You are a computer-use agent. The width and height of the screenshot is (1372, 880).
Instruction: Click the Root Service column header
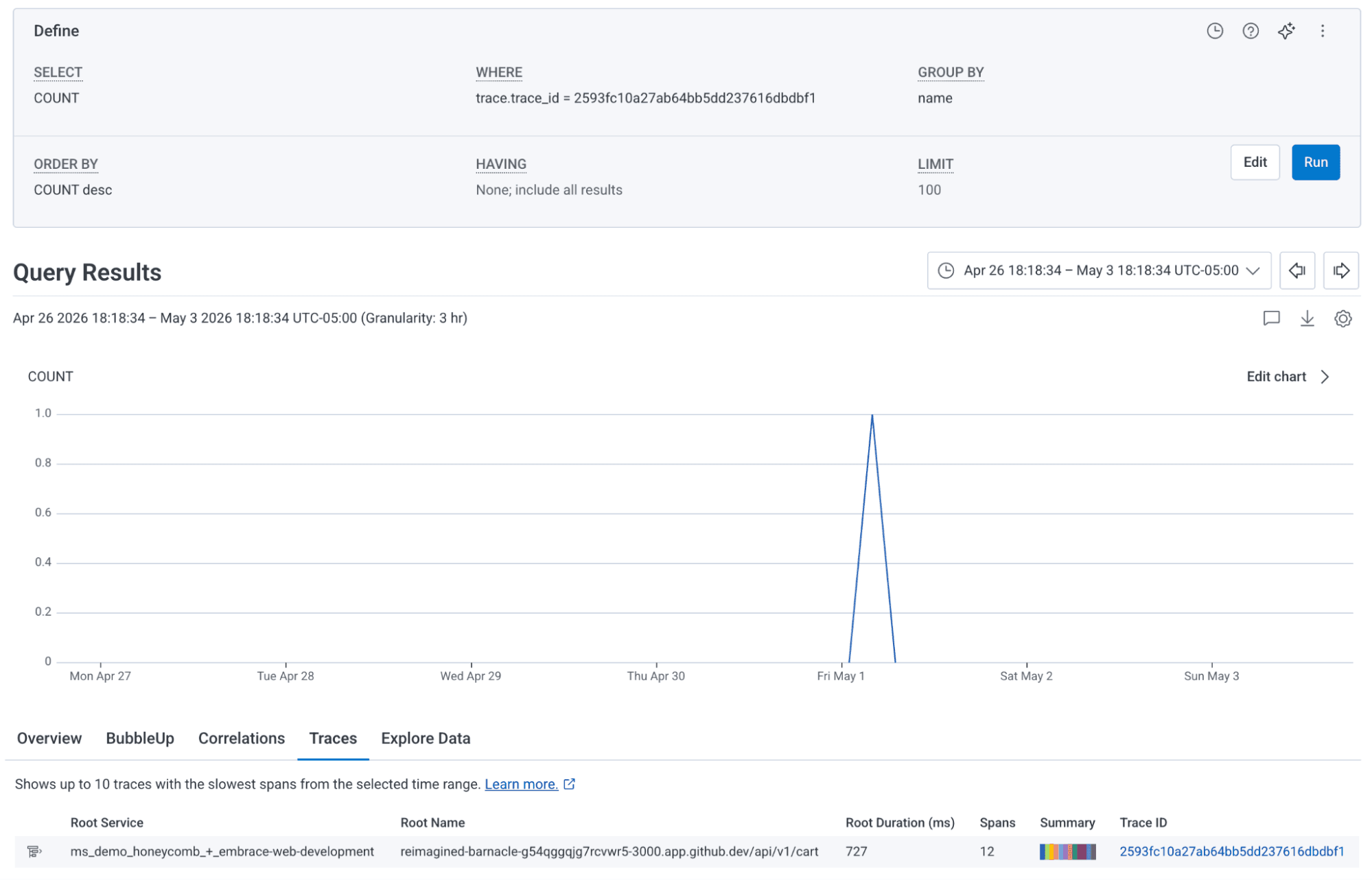[x=107, y=823]
